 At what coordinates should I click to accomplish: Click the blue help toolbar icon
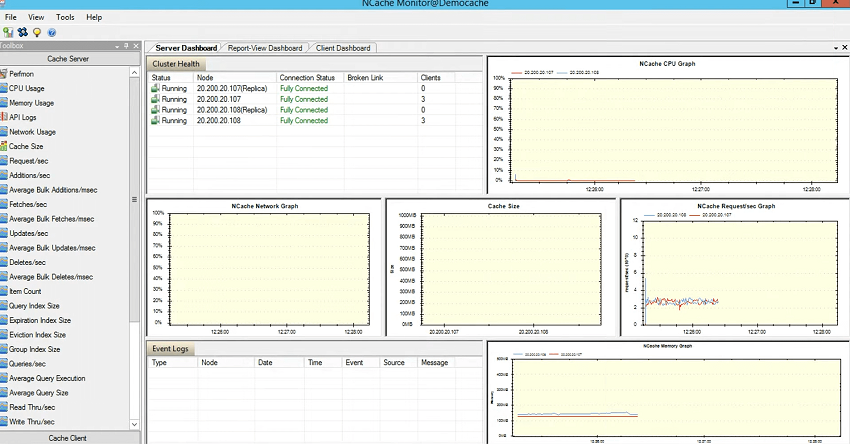pyautogui.click(x=52, y=33)
